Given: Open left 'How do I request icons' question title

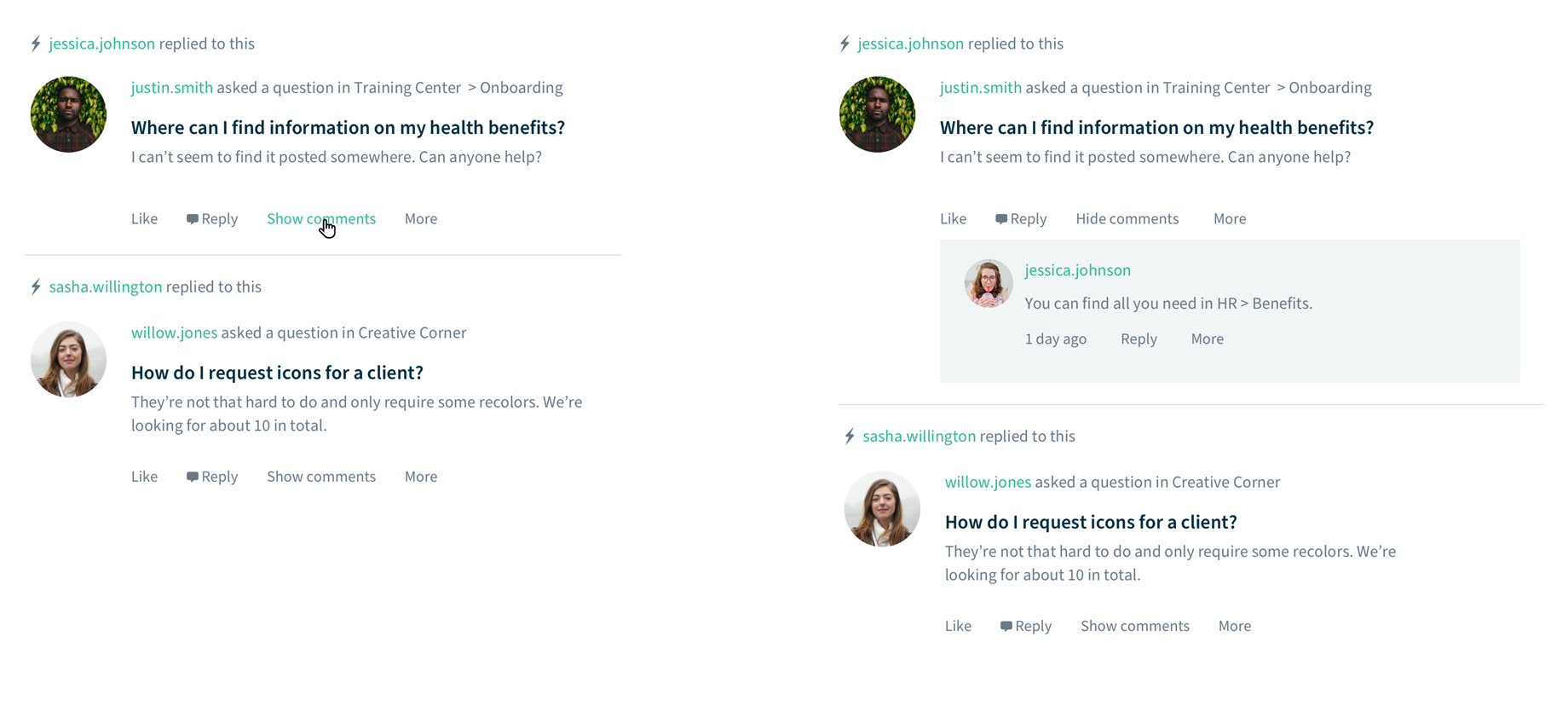Looking at the screenshot, I should pos(277,373).
